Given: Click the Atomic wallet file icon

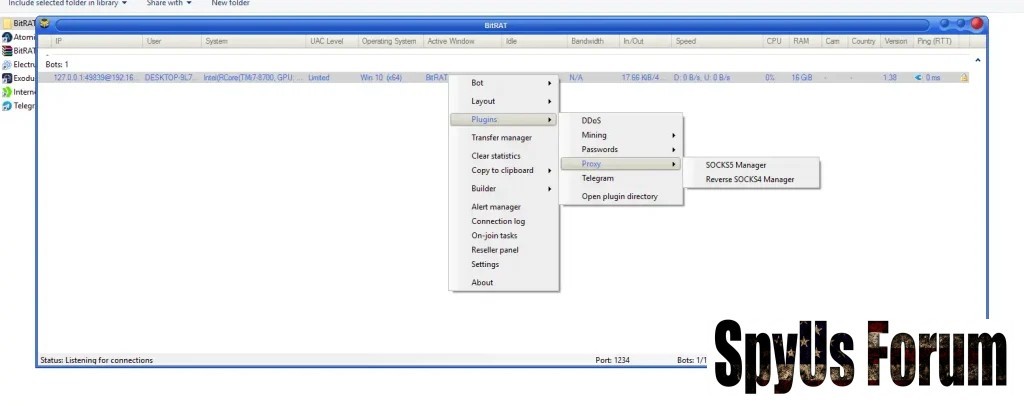Looking at the screenshot, I should (x=7, y=37).
